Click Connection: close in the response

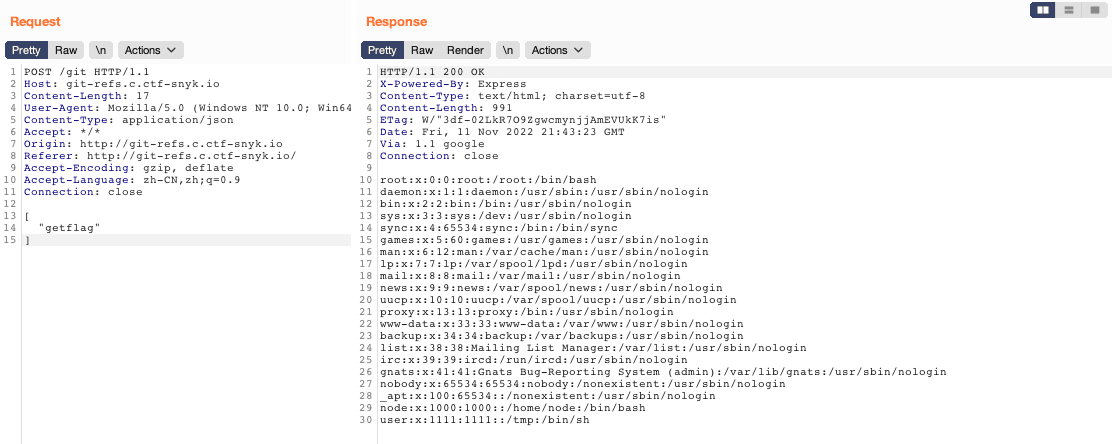(x=439, y=156)
